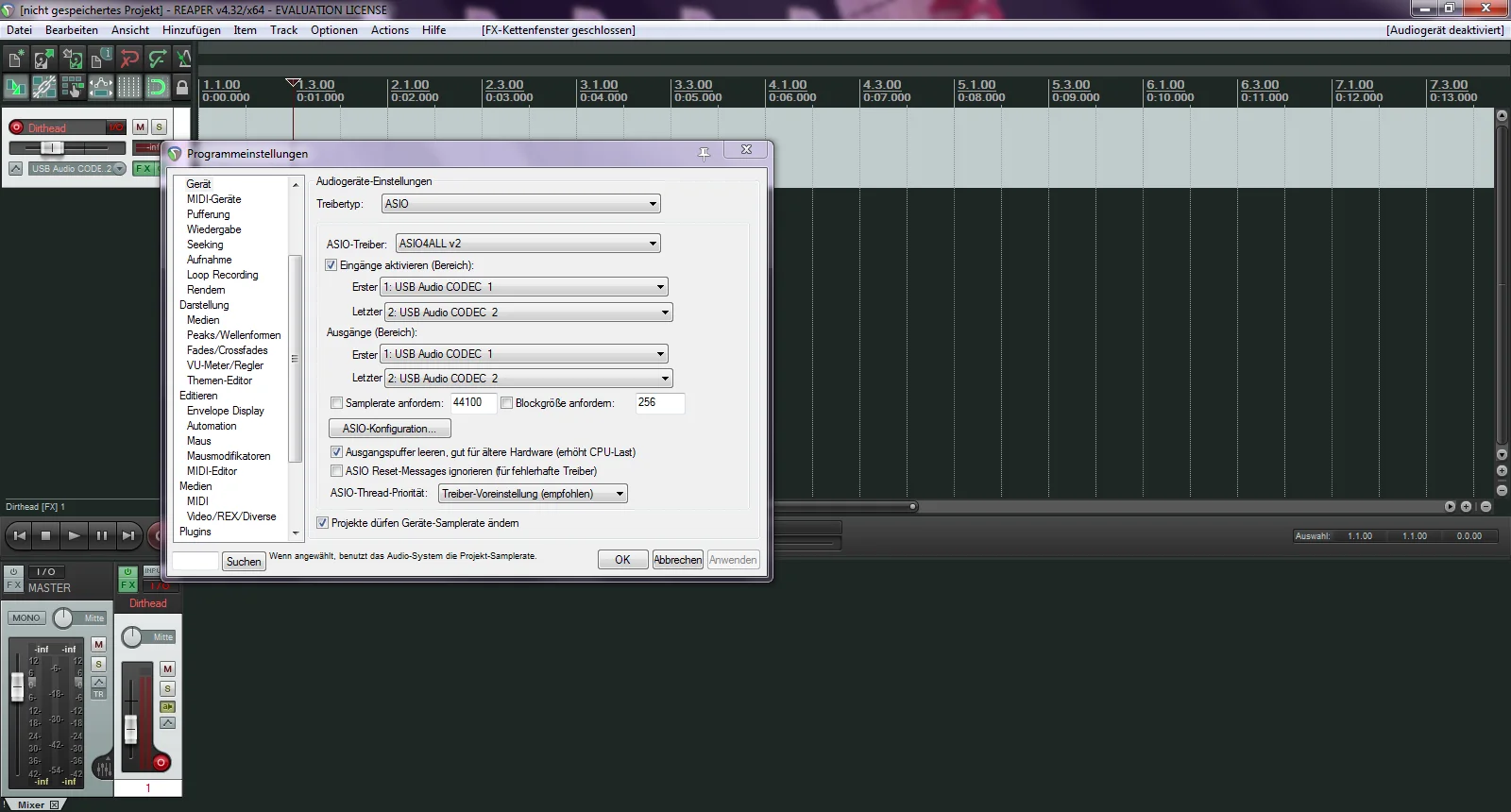The image size is (1511, 812).
Task: Create a new project via toolbar icon
Action: (x=16, y=59)
